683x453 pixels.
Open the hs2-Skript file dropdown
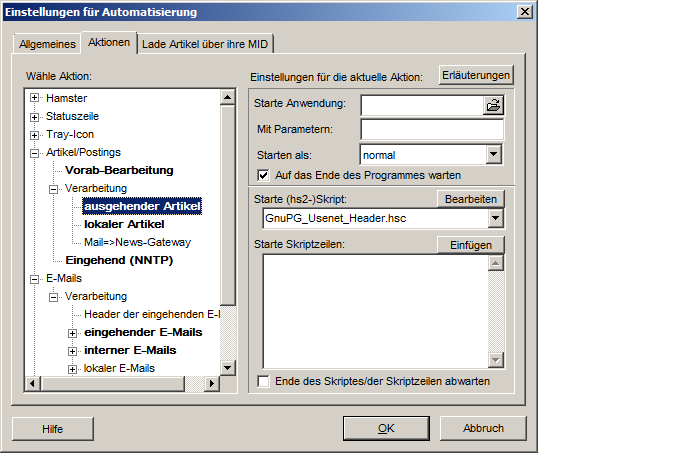click(x=496, y=218)
